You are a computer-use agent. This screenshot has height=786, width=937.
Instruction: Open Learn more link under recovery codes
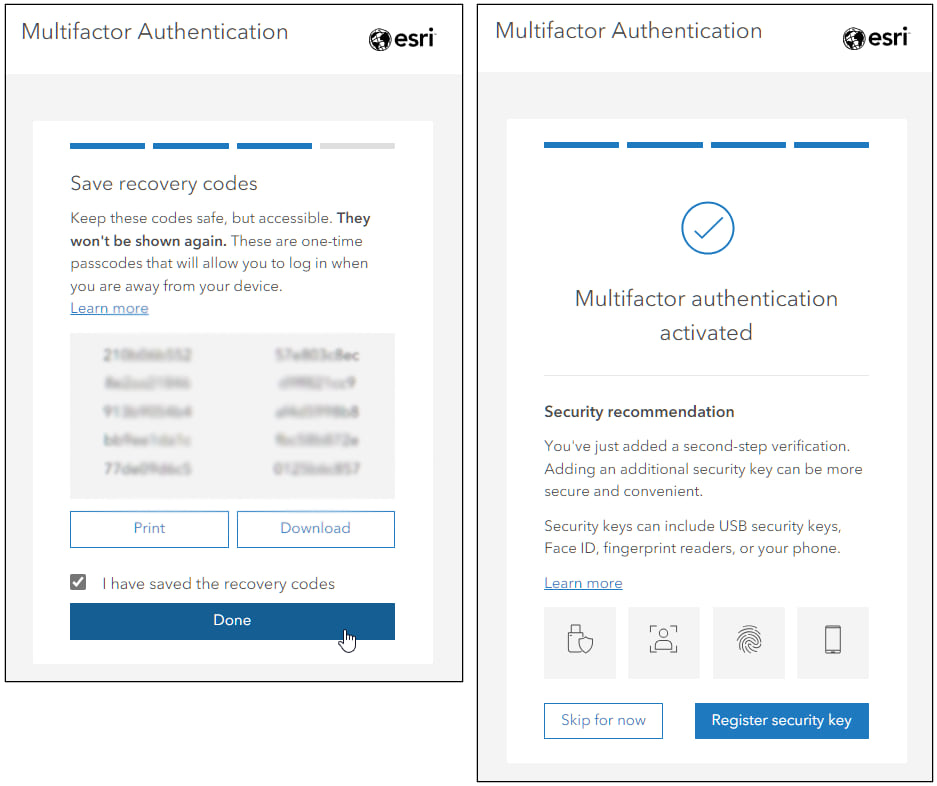point(109,308)
